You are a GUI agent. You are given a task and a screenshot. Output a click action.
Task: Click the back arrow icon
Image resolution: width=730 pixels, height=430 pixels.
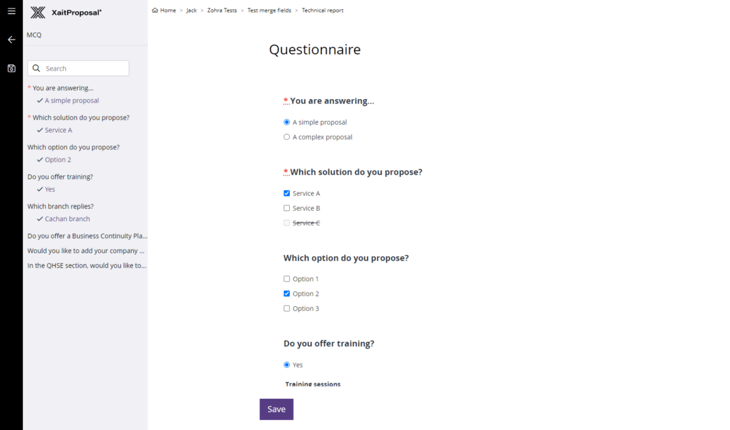coord(12,40)
